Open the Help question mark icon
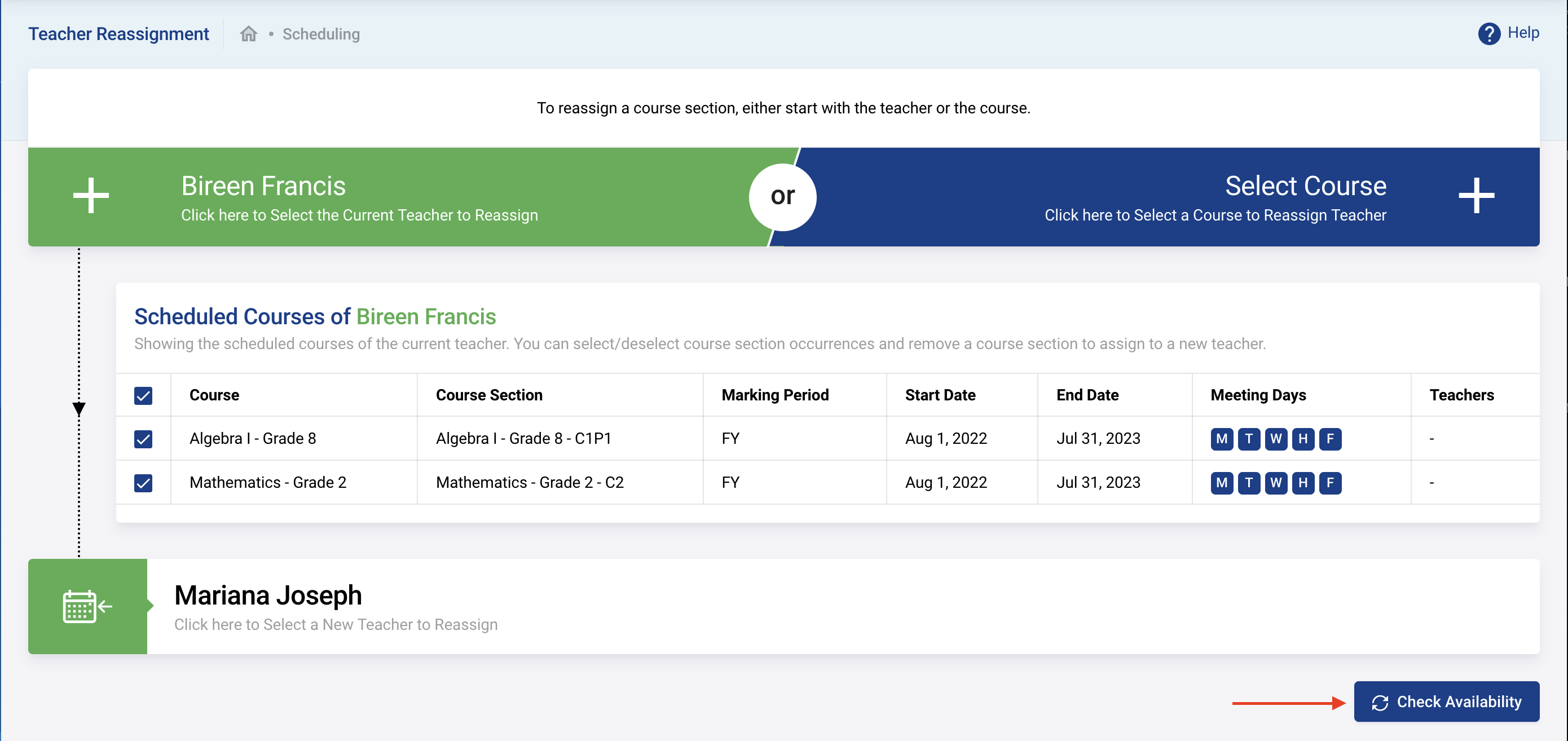Screen dimensions: 1568x741 click(x=1488, y=33)
